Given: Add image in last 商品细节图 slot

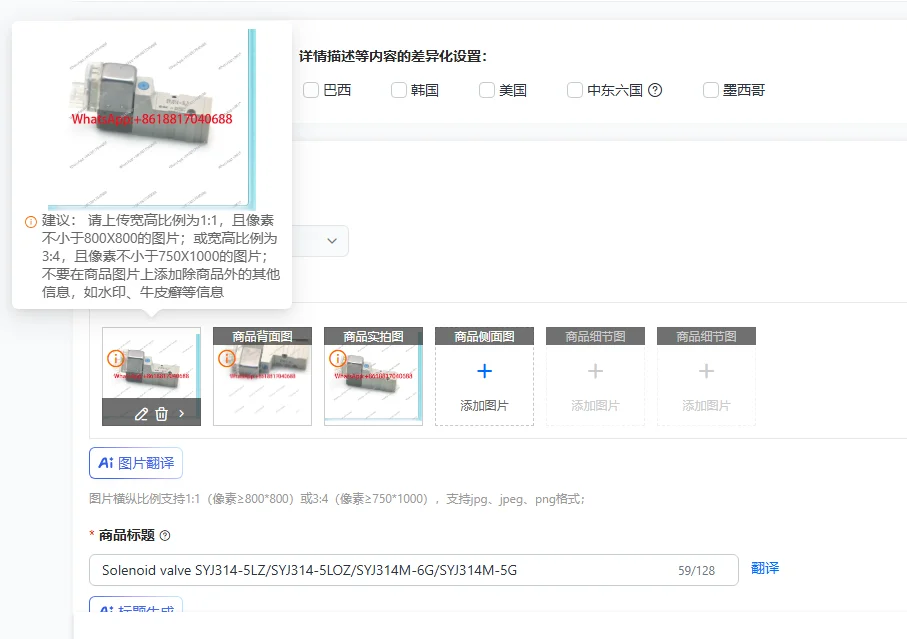Looking at the screenshot, I should 707,376.
